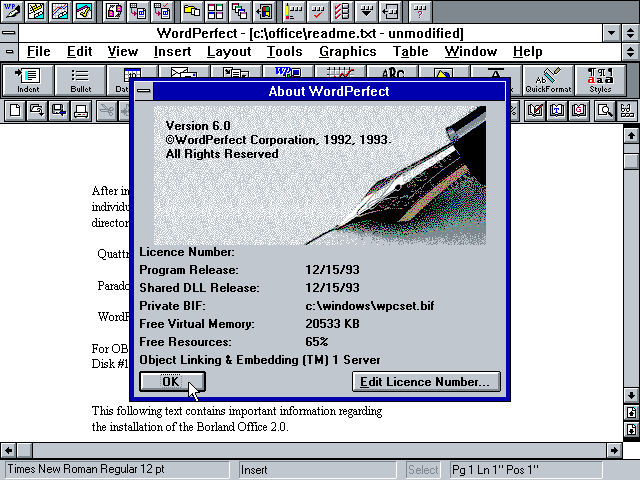Click the horizontal scrollbar thumb

[25, 450]
